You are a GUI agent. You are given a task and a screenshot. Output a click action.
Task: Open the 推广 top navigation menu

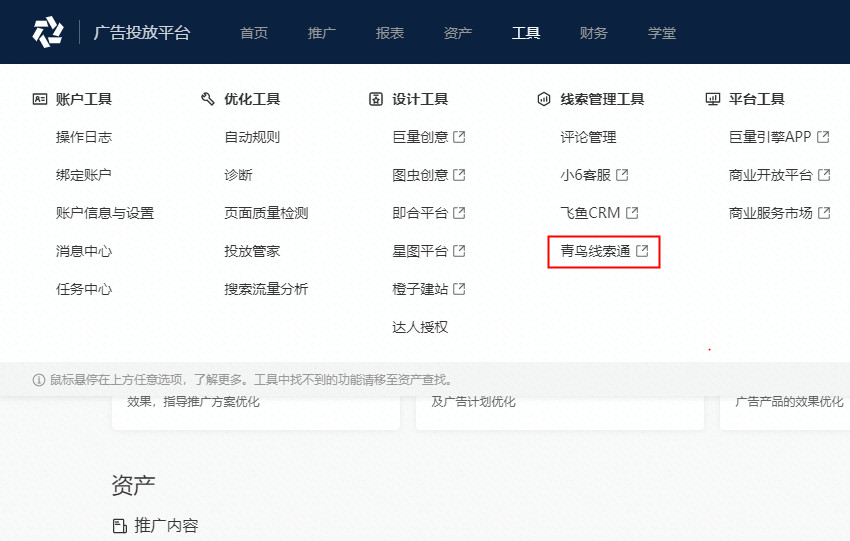(x=322, y=33)
